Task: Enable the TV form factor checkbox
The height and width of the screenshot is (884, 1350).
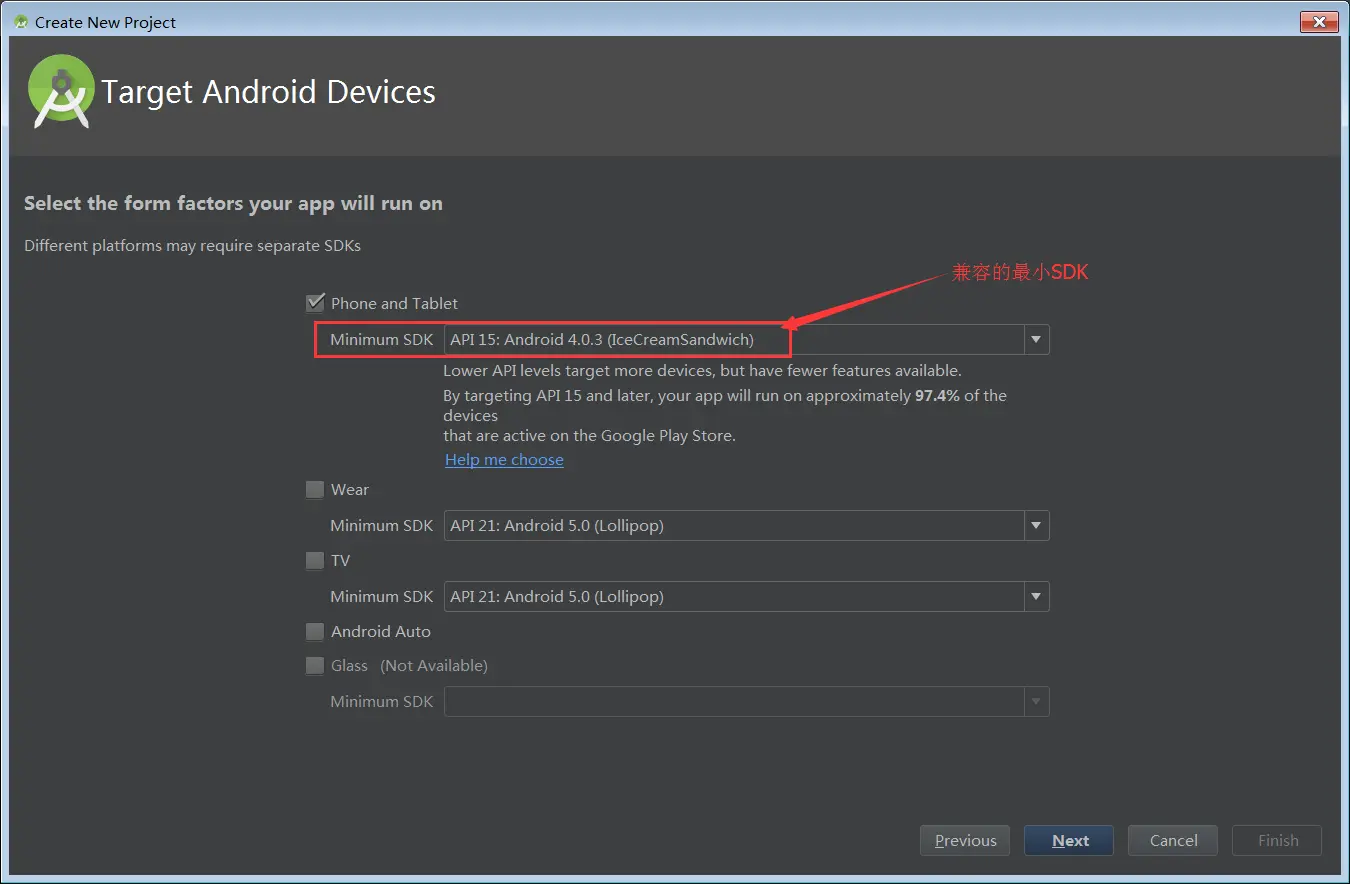Action: (x=315, y=560)
